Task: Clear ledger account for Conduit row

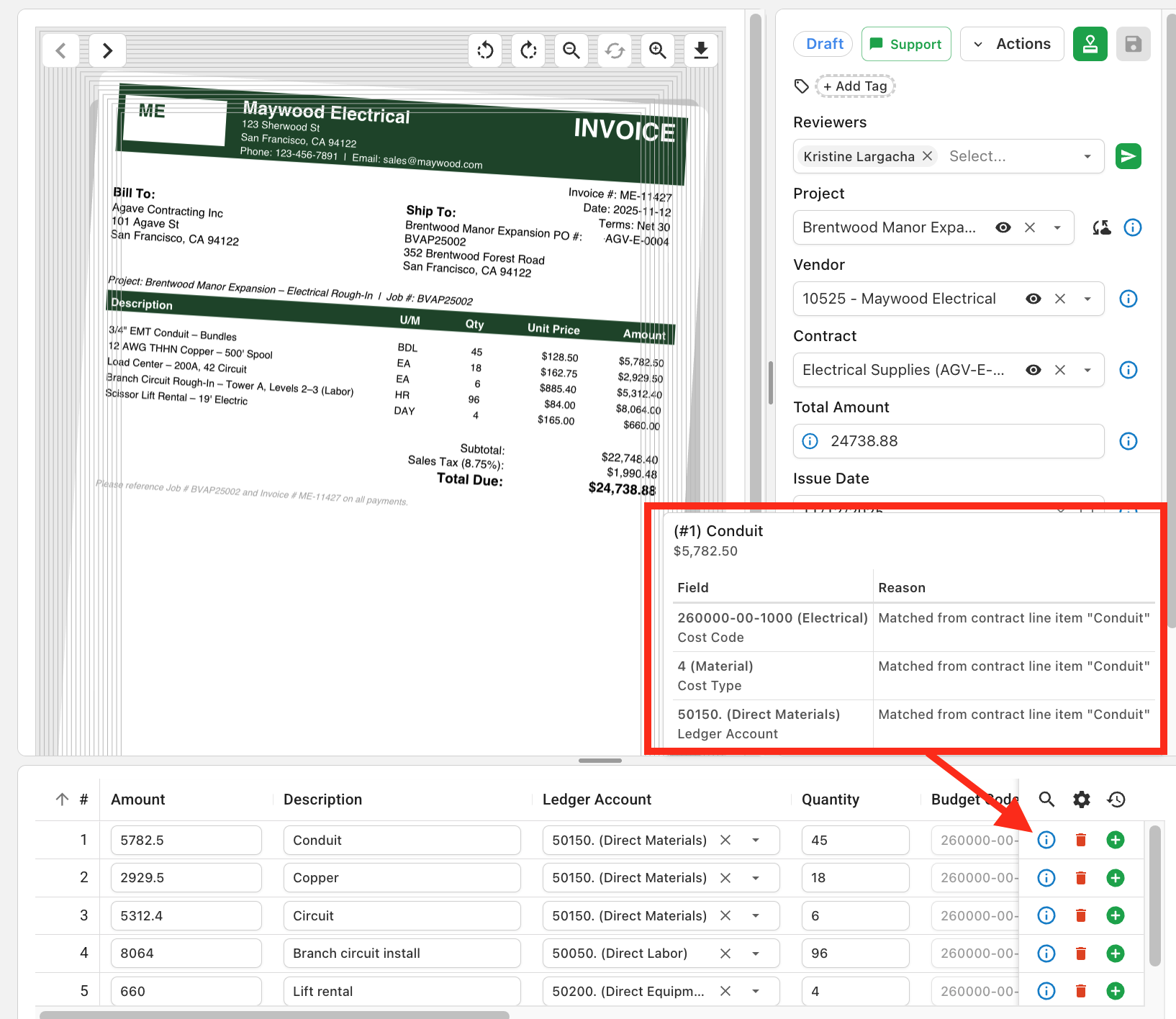Action: (725, 840)
